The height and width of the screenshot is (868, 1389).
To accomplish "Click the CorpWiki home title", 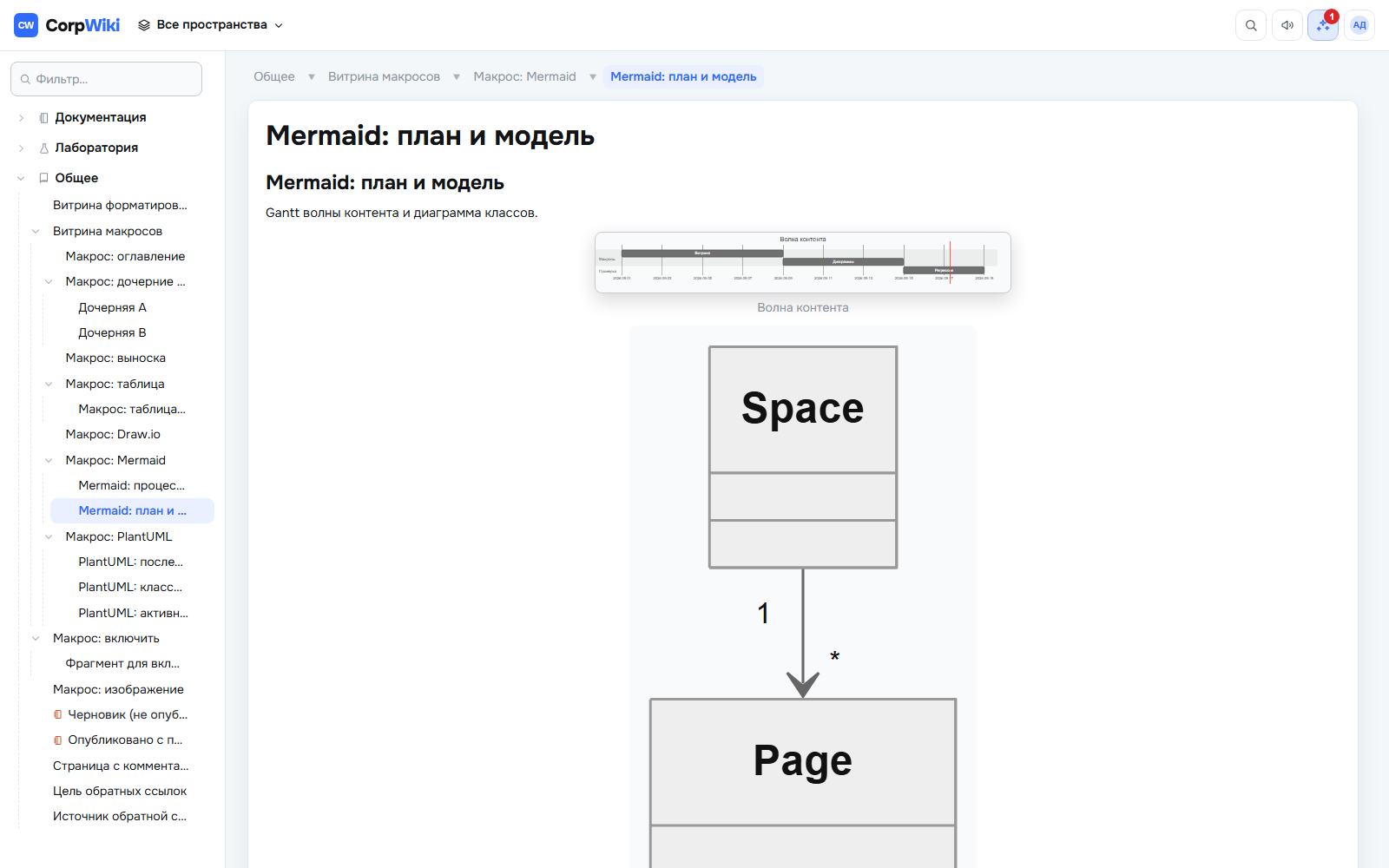I will click(x=82, y=25).
